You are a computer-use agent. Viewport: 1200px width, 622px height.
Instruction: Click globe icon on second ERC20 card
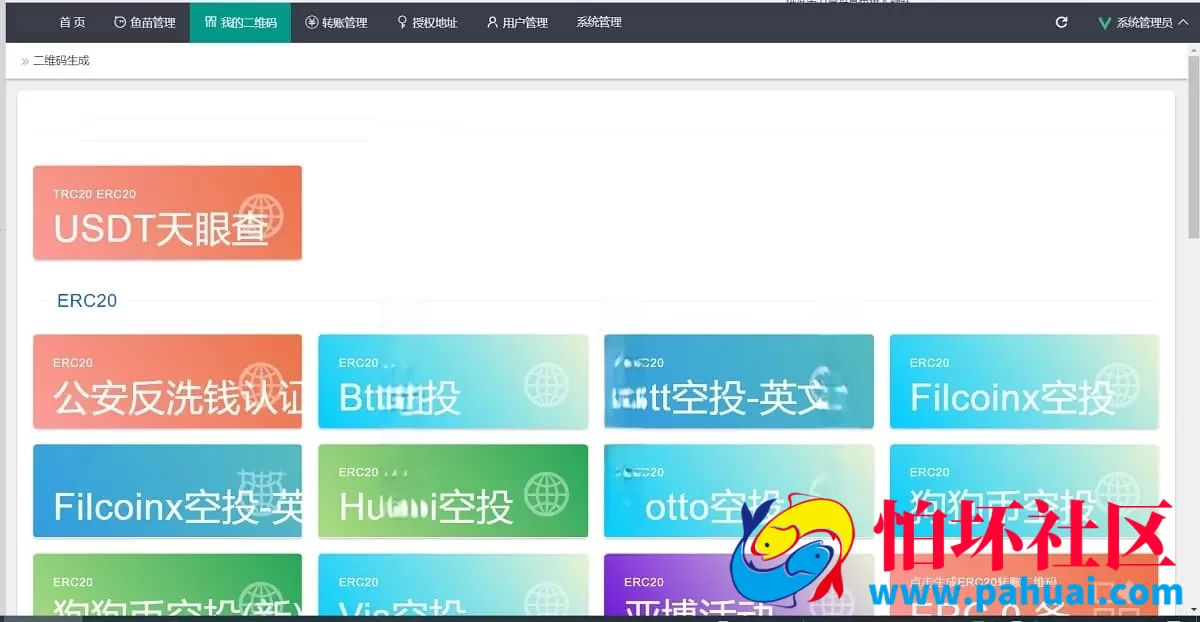[547, 384]
